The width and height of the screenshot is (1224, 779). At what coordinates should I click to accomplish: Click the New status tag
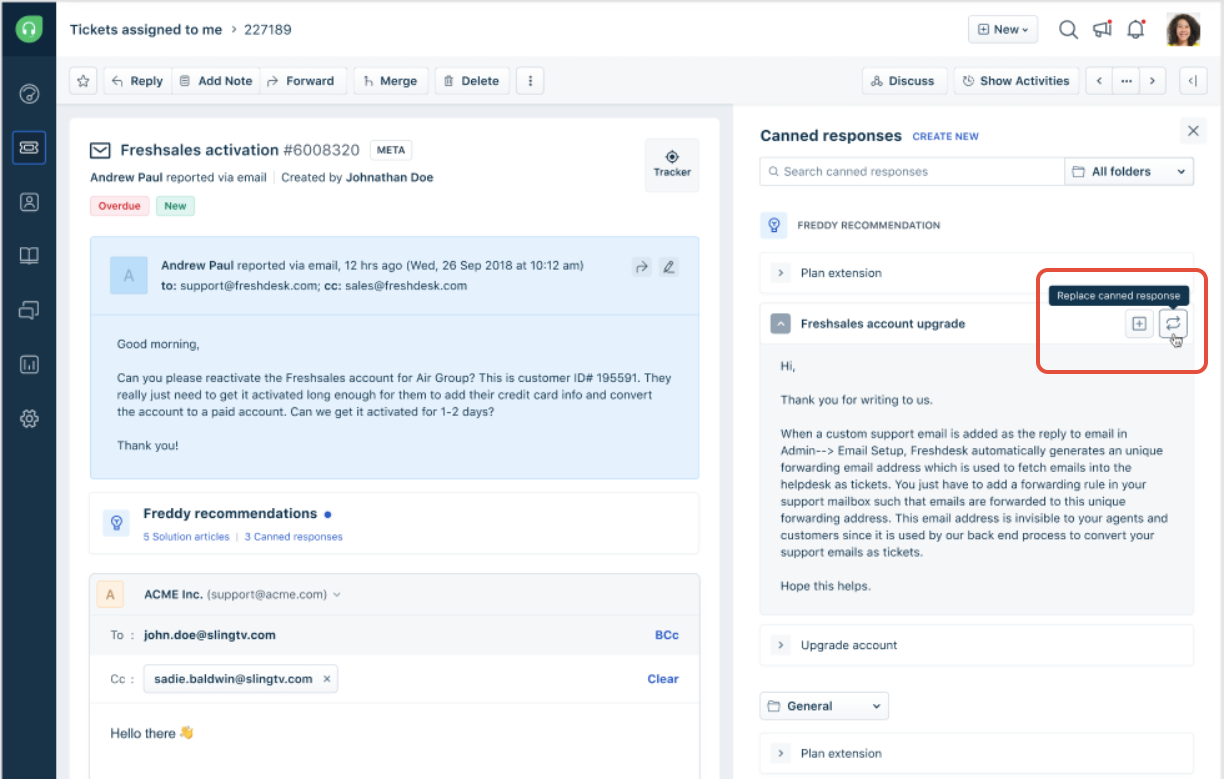175,206
